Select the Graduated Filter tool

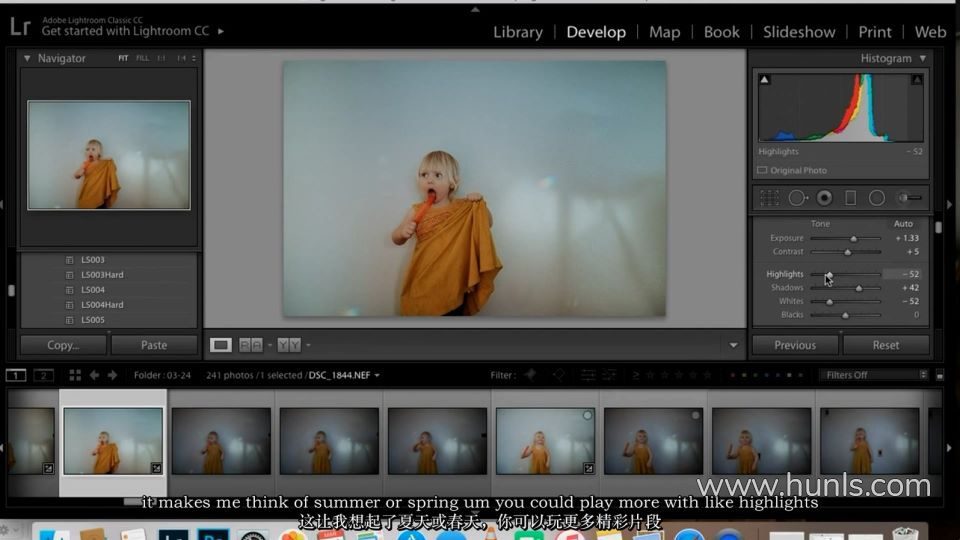tap(850, 198)
